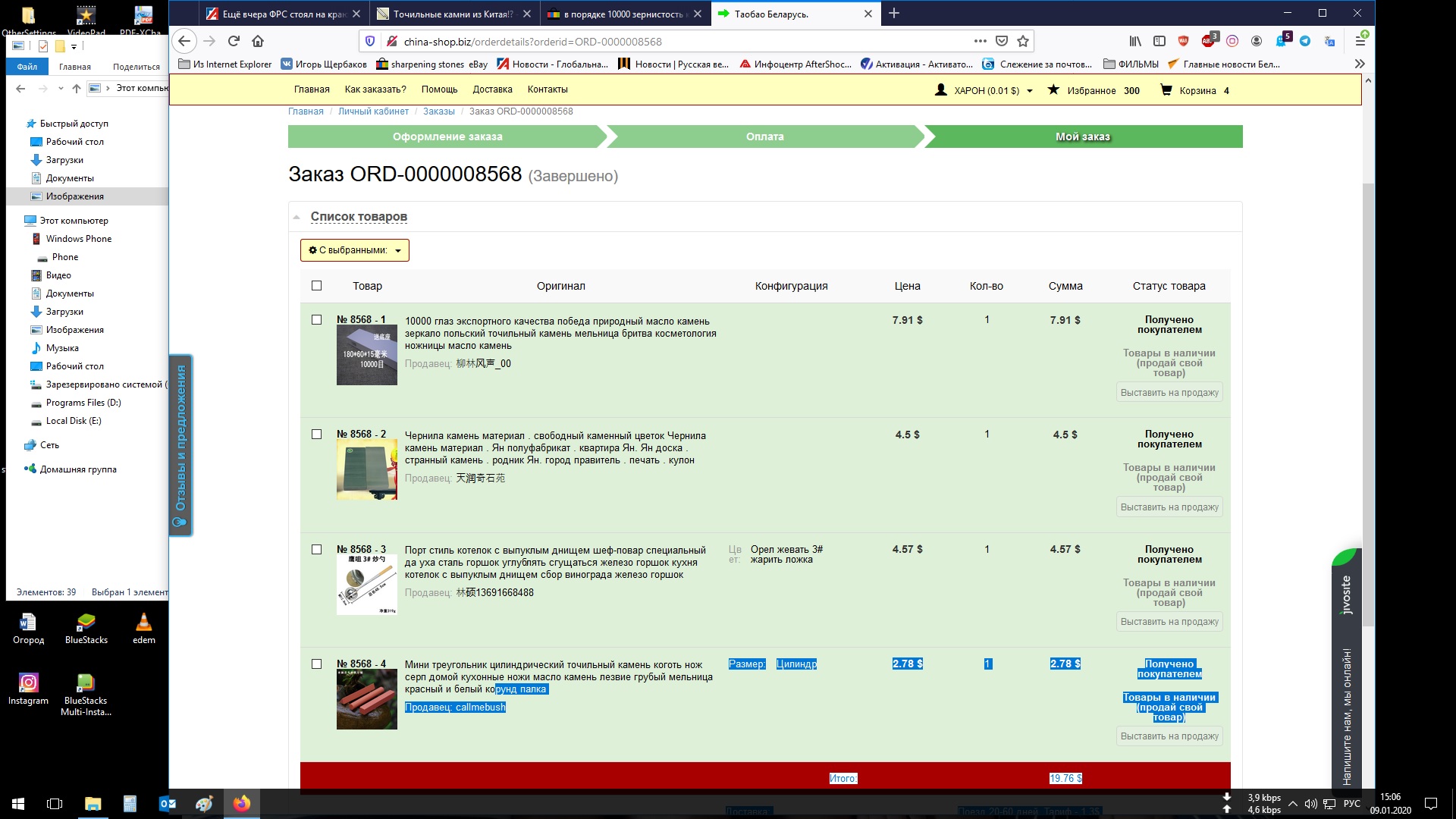Viewport: 1456px width, 819px height.
Task: Open the Корзина shopping cart icon
Action: pyautogui.click(x=1166, y=90)
